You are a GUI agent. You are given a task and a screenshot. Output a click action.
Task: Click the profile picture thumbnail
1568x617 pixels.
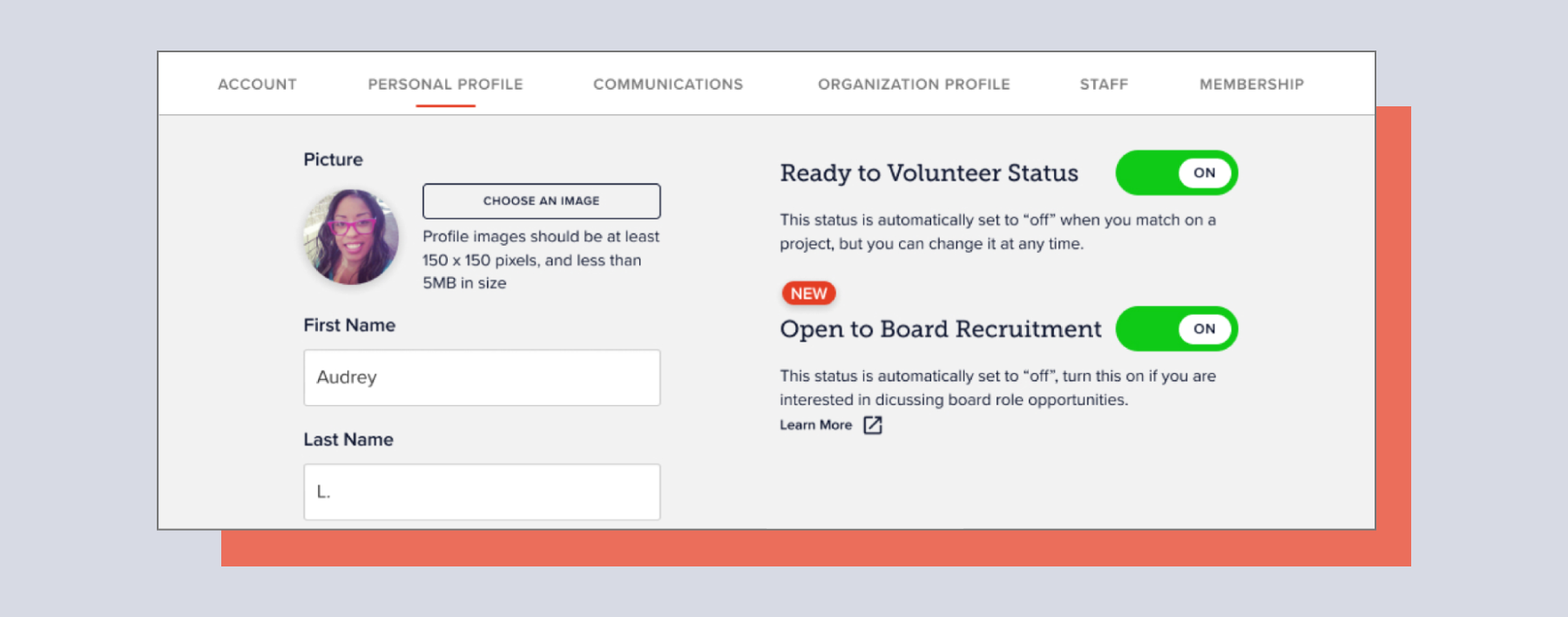351,237
